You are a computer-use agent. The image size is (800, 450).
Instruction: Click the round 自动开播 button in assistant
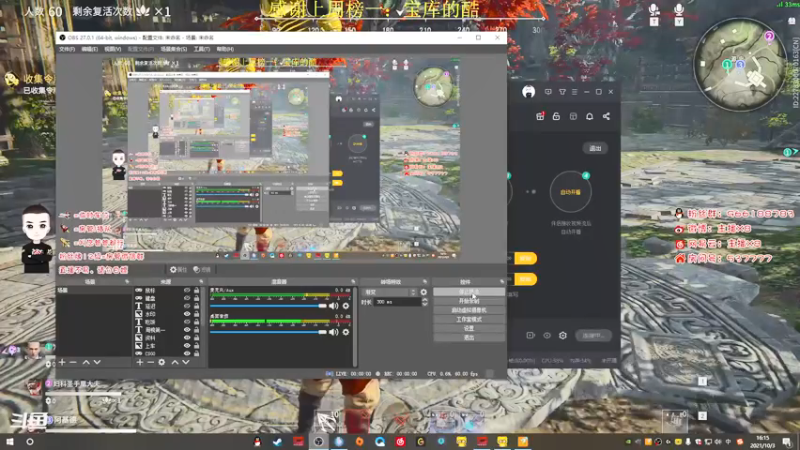(x=570, y=192)
